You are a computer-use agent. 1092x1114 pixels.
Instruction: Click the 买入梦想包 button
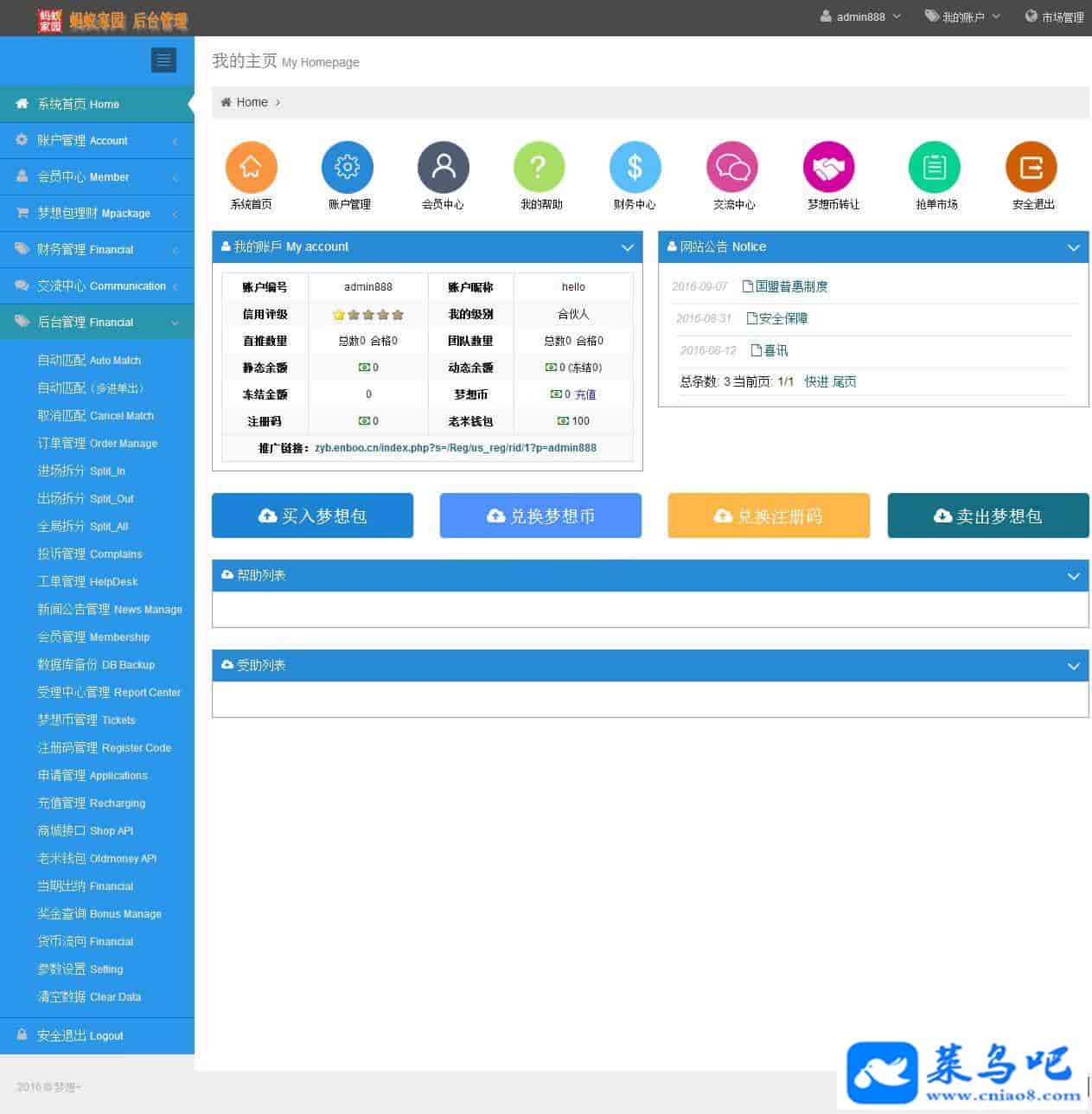pos(312,516)
